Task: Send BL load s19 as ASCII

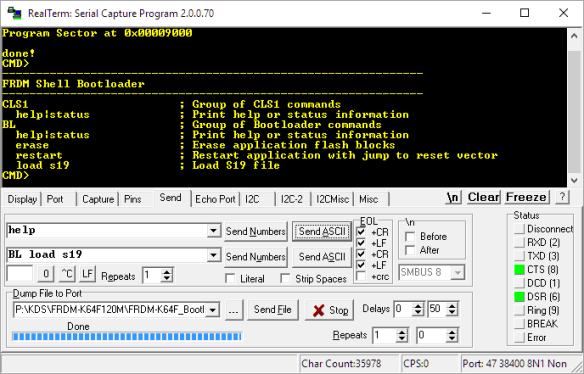Action: (x=322, y=257)
